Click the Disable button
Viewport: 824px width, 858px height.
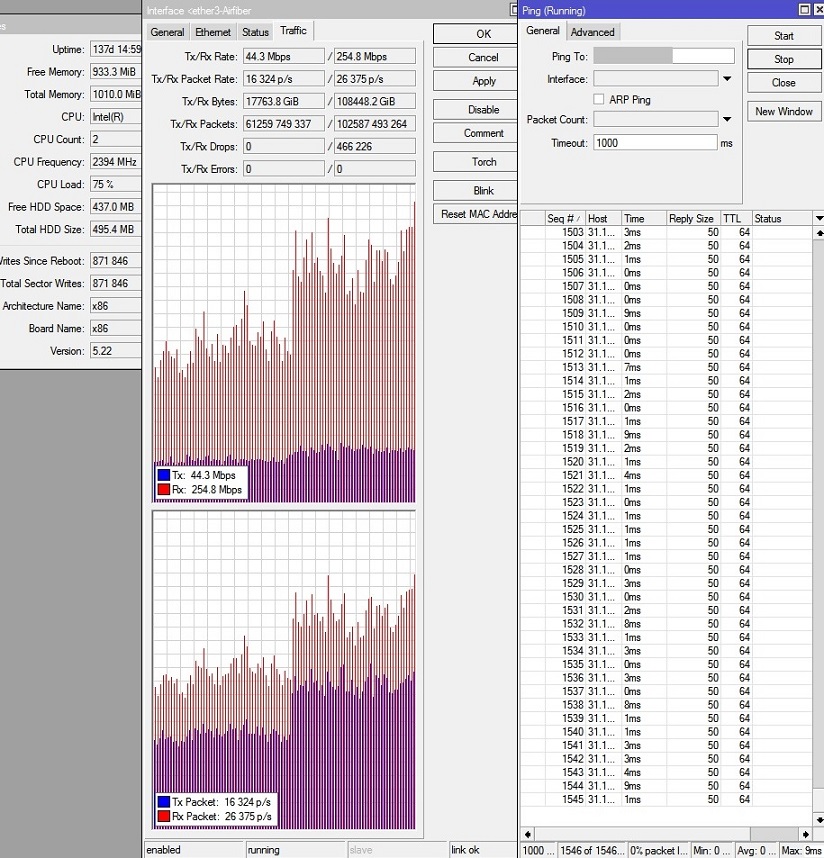coord(475,110)
